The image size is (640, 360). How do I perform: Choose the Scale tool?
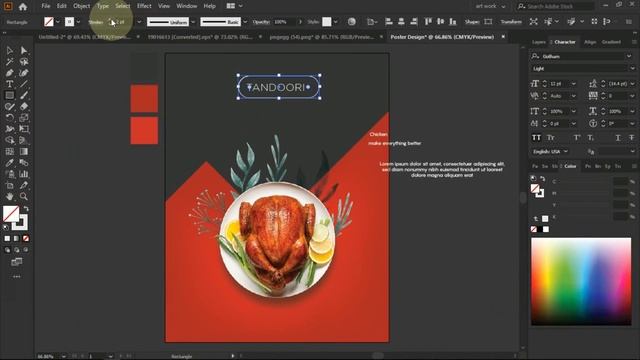24,118
